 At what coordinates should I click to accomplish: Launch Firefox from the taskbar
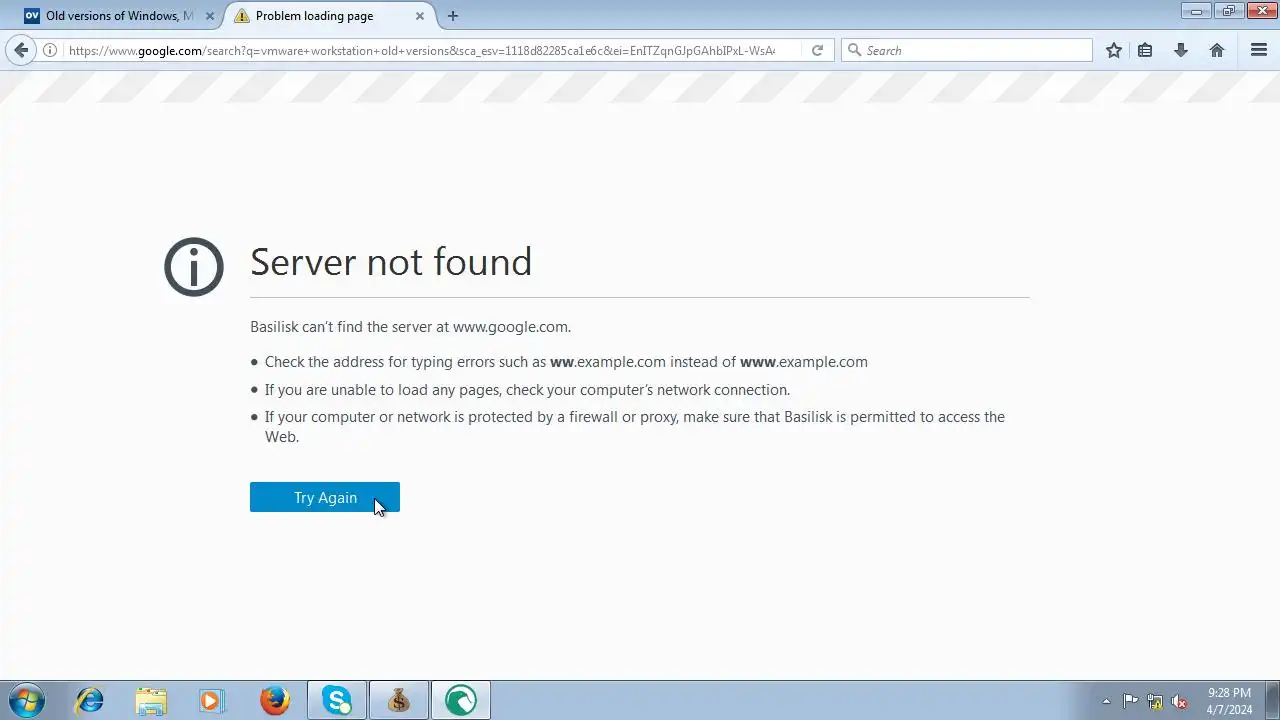click(x=275, y=700)
